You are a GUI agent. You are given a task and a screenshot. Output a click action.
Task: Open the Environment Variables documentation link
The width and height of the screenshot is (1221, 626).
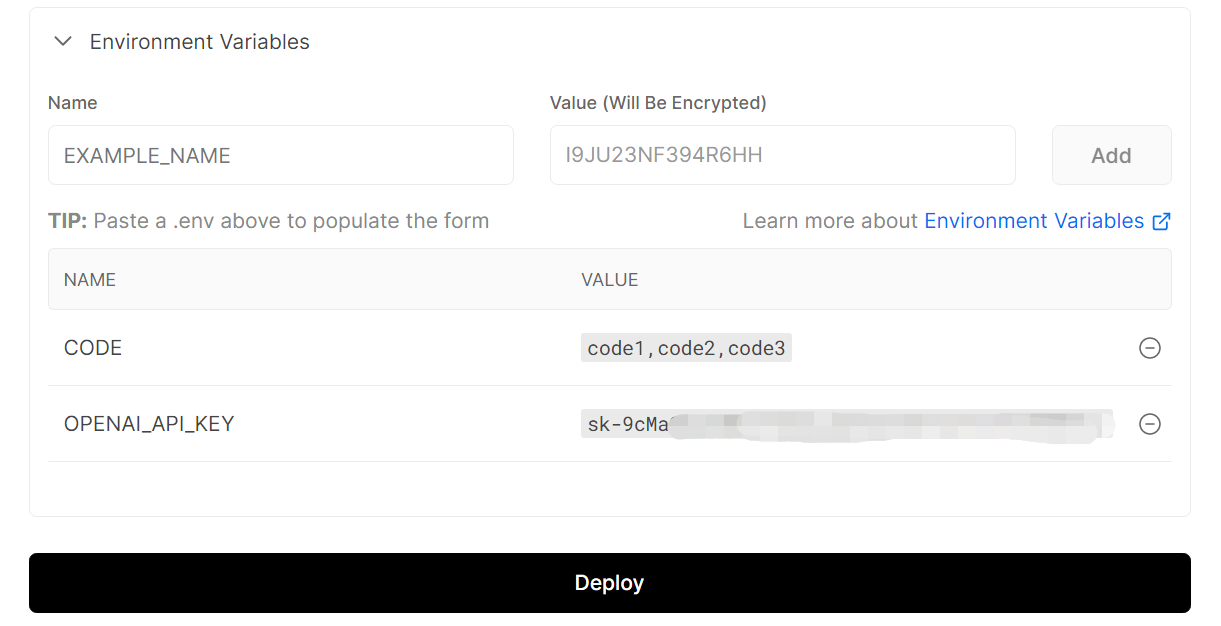click(x=1034, y=221)
